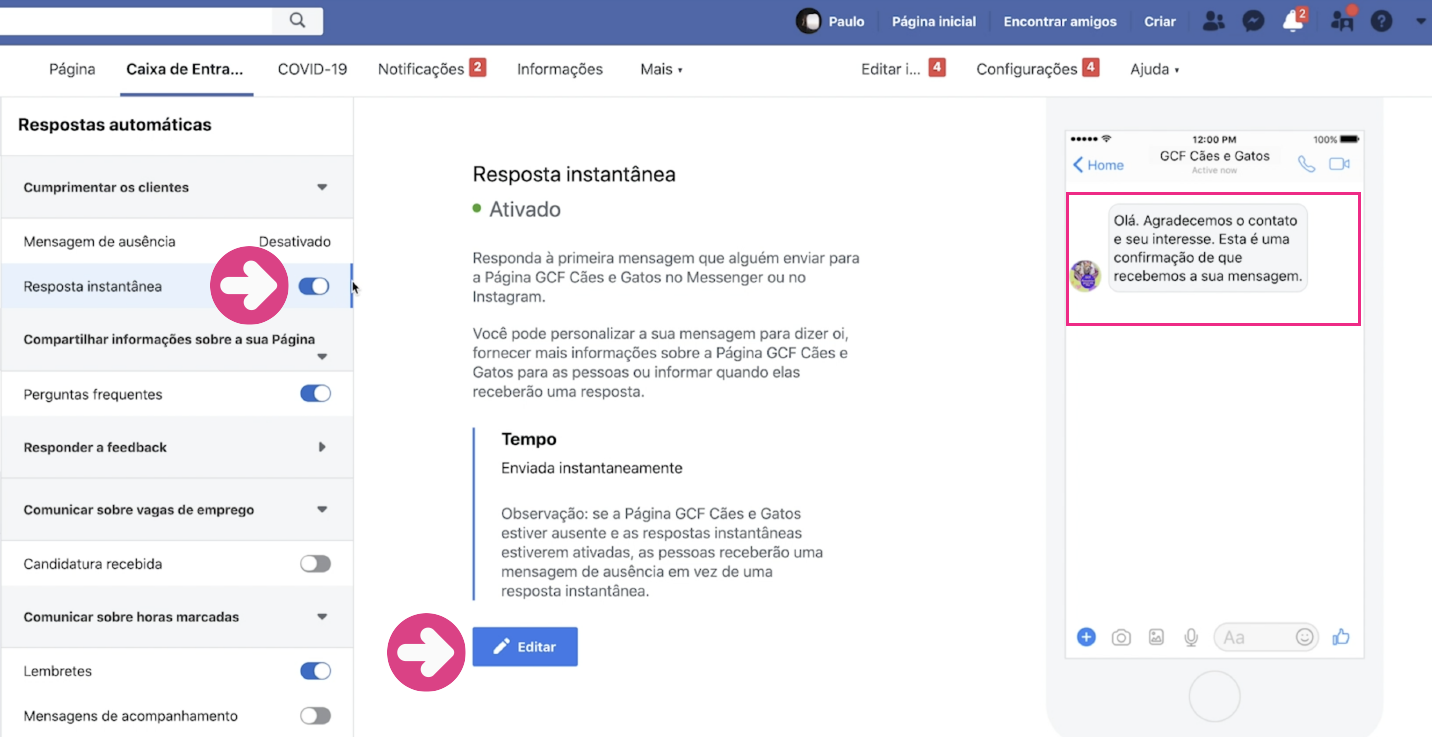1432x737 pixels.
Task: Tap the microphone icon in message bar
Action: (x=1191, y=637)
